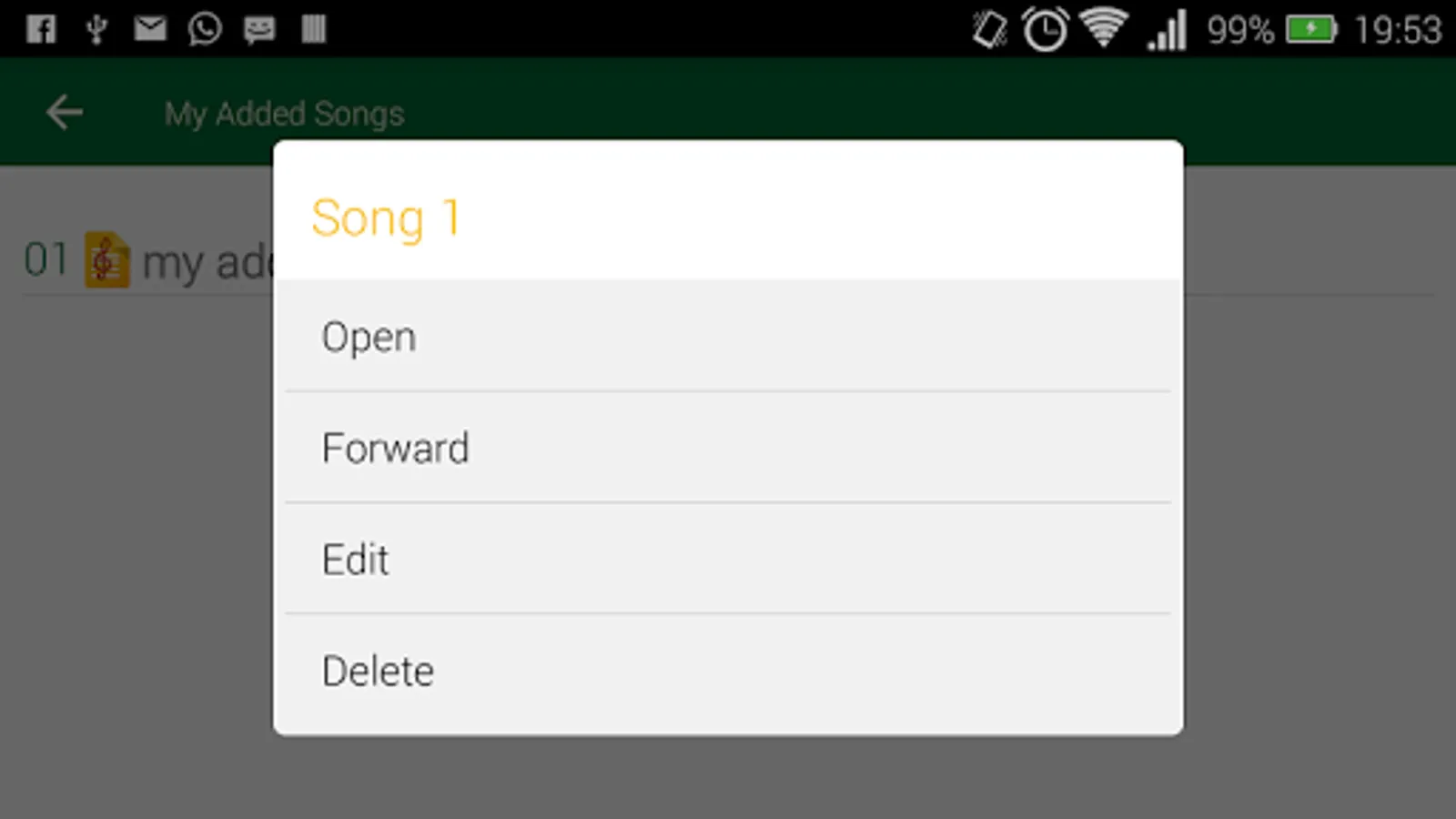Choose Delete for Song 1
This screenshot has width=1456, height=819.
pos(728,671)
